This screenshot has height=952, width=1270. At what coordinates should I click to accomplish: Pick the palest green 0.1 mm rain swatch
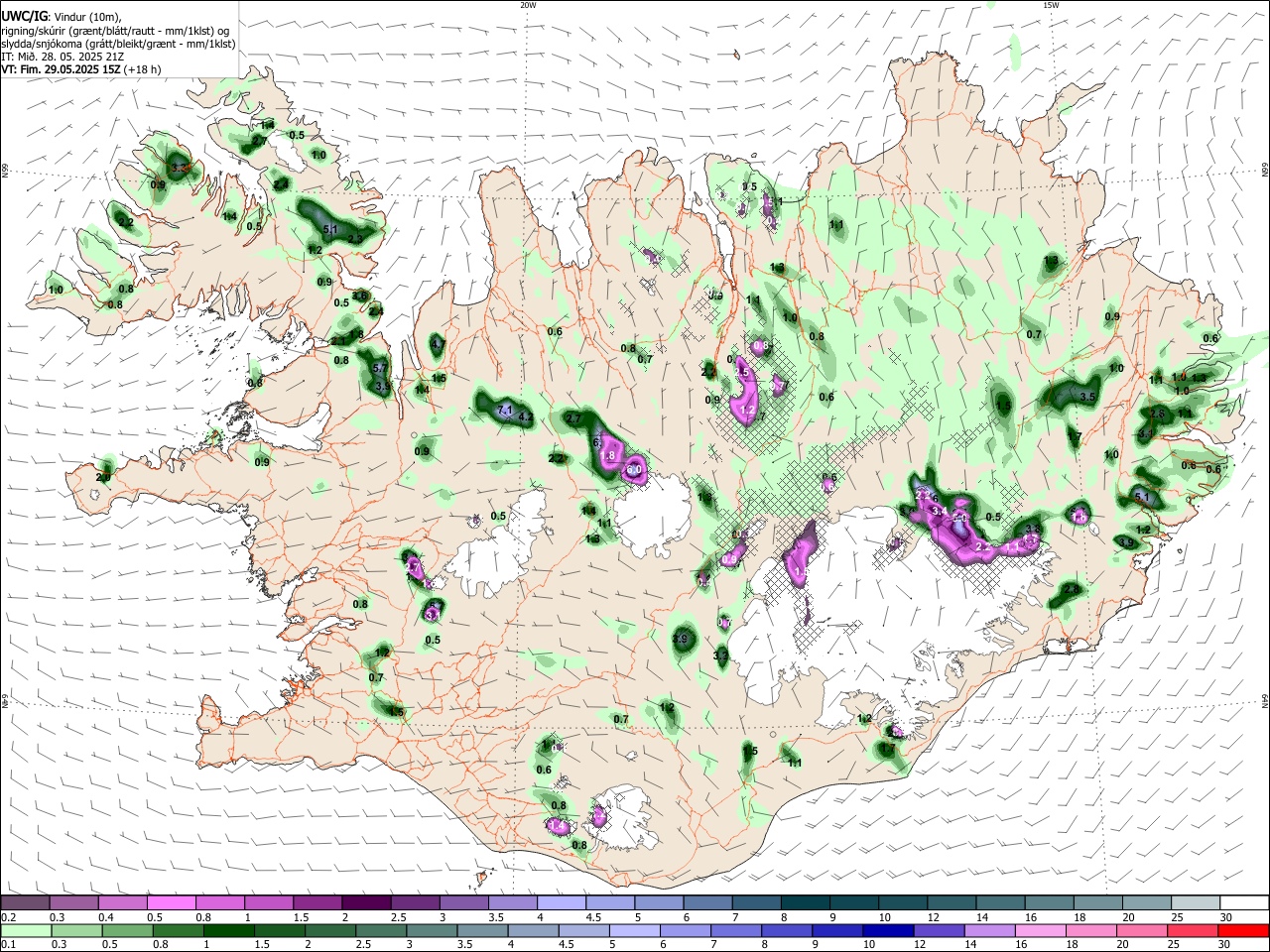click(x=26, y=930)
